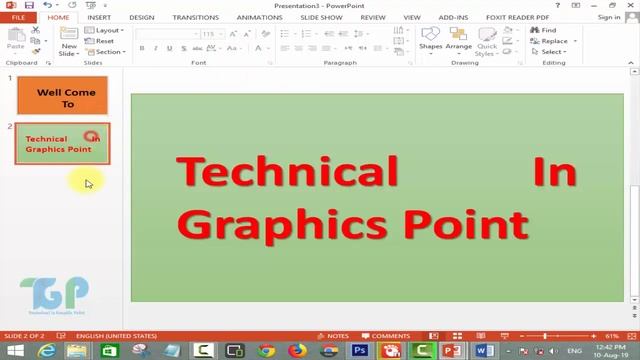
Task: Click the ENG input language indicator
Action: point(574,351)
